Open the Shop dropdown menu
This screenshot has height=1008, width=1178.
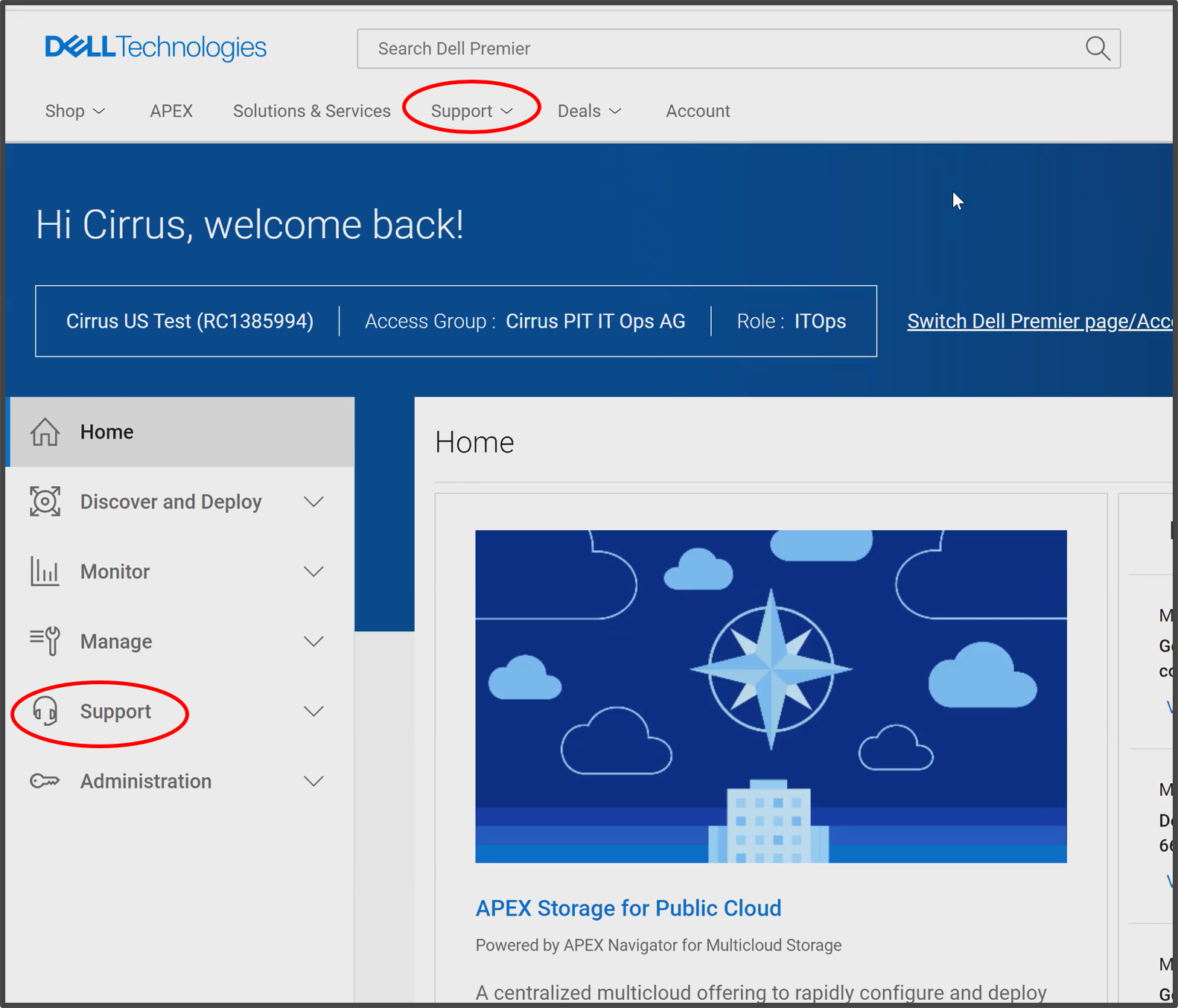(74, 111)
